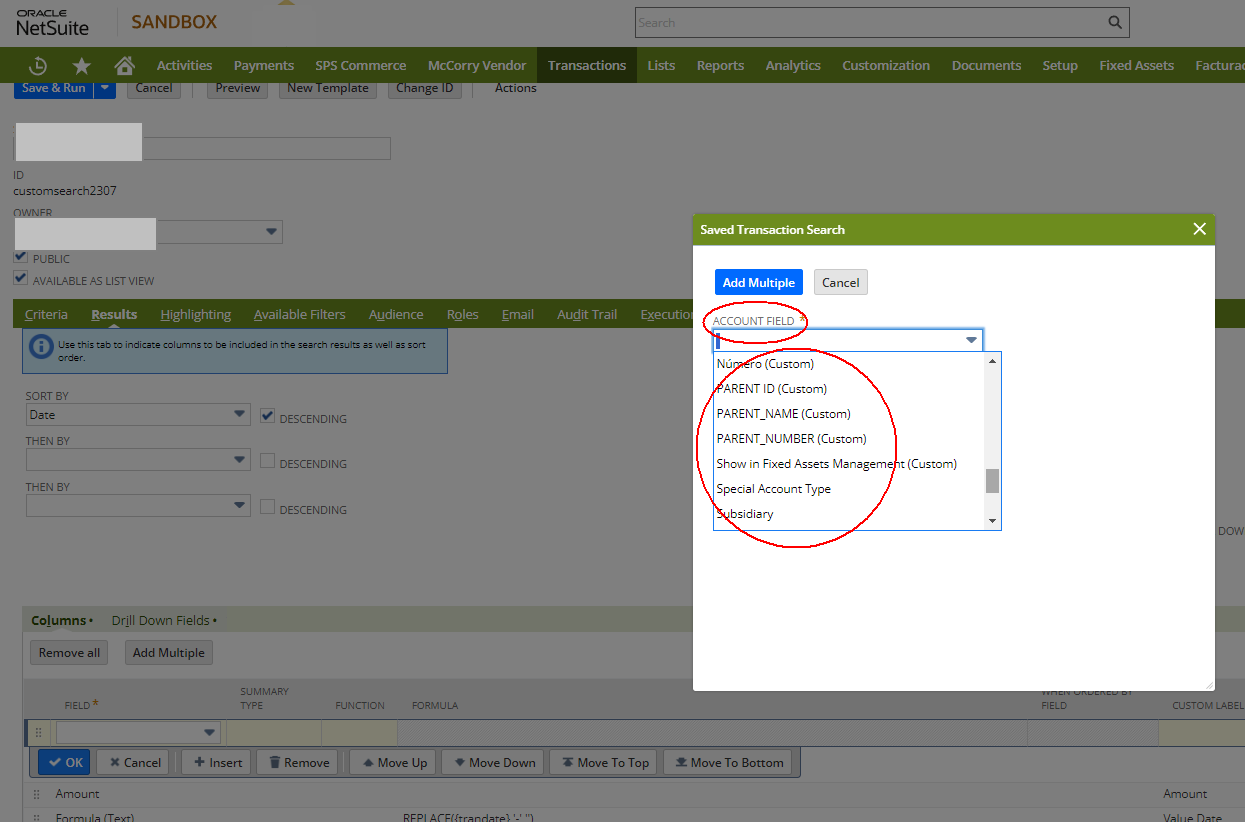This screenshot has height=822, width=1245.
Task: Switch to the Criteria tab
Action: (x=46, y=314)
